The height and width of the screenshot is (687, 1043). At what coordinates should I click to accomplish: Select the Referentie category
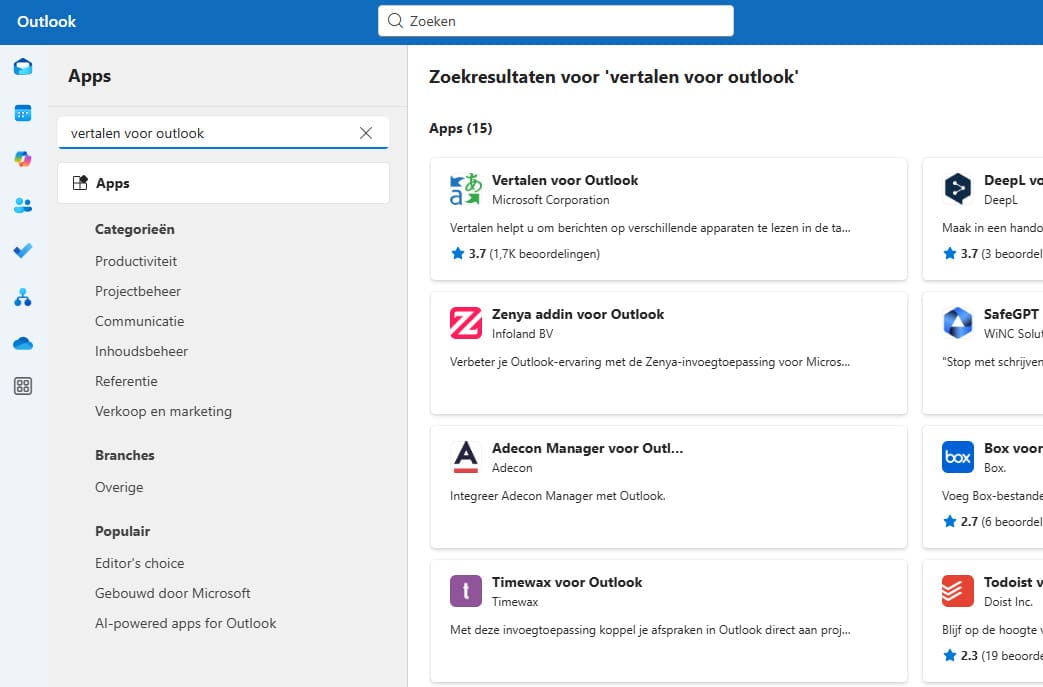(126, 381)
